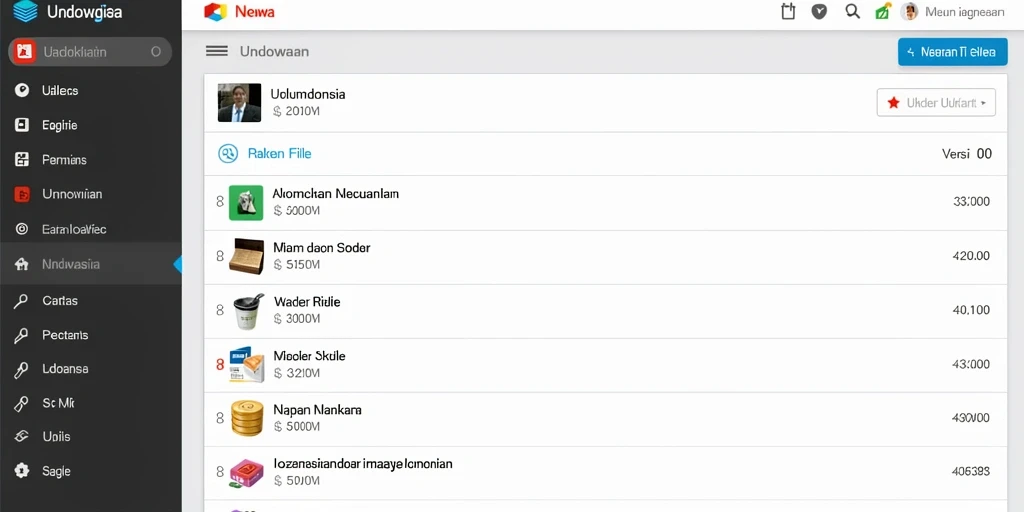Click the Napan Nankara coins thumbnail
Image resolution: width=1024 pixels, height=512 pixels.
tap(247, 418)
